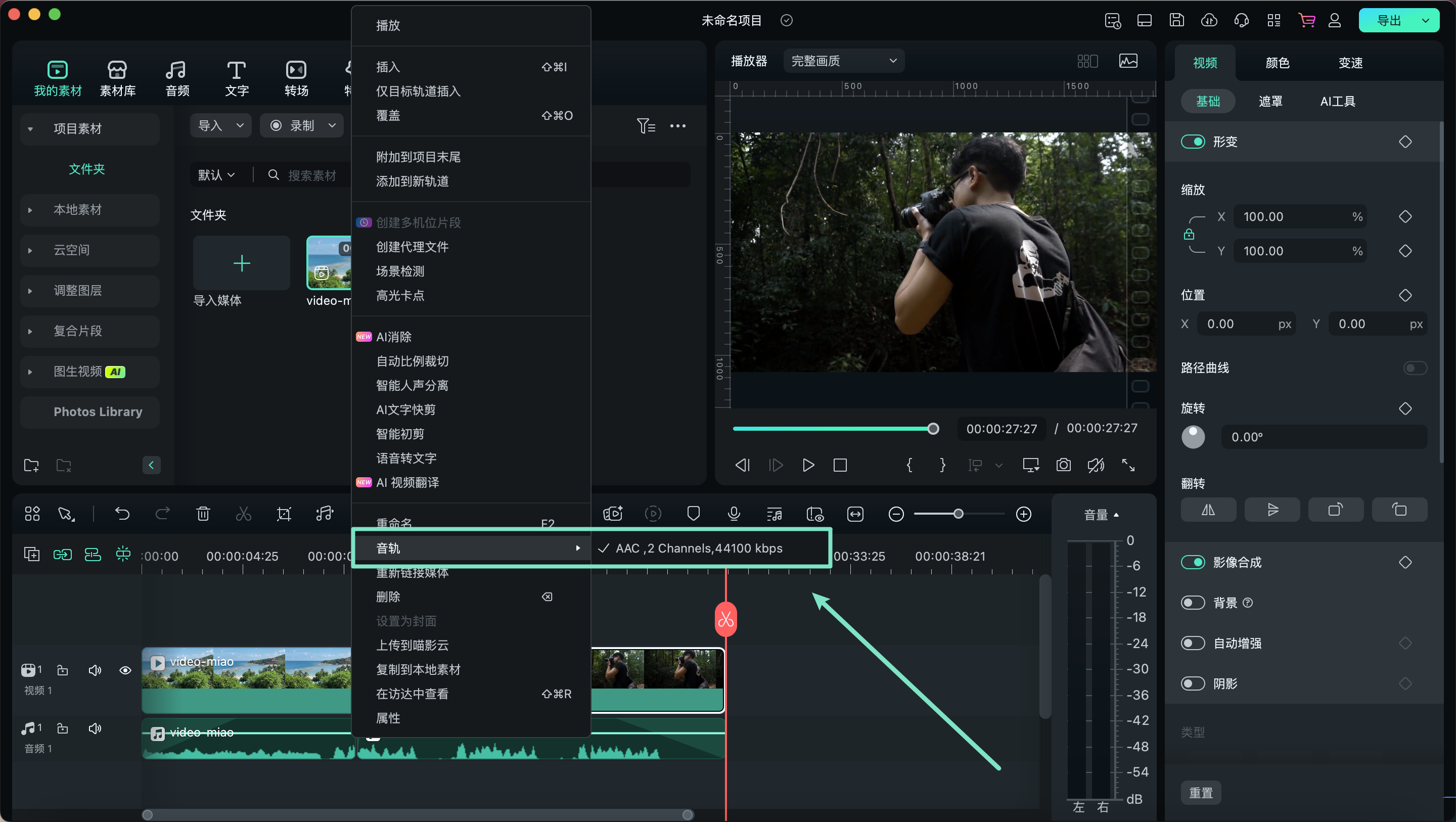1456x822 pixels.
Task: Open the Photos Library entry
Action: (90, 412)
